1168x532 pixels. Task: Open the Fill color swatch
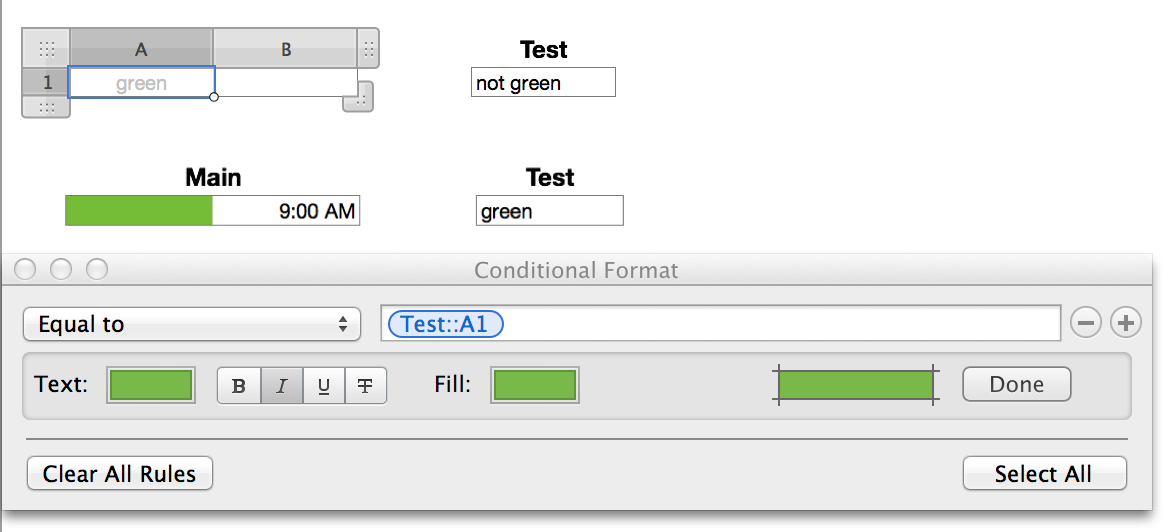(x=534, y=386)
